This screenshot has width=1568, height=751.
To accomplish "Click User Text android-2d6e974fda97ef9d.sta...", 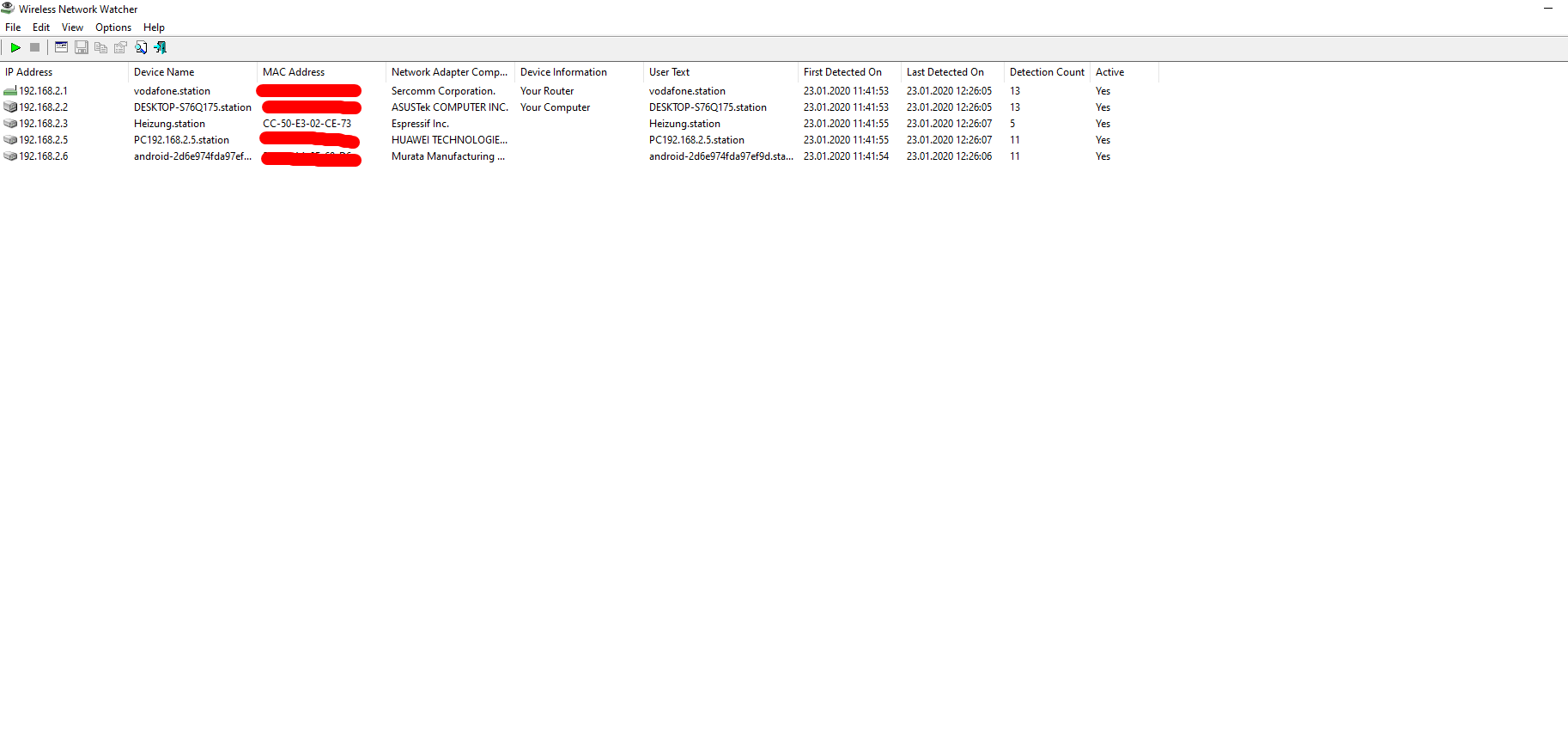I will pos(720,156).
